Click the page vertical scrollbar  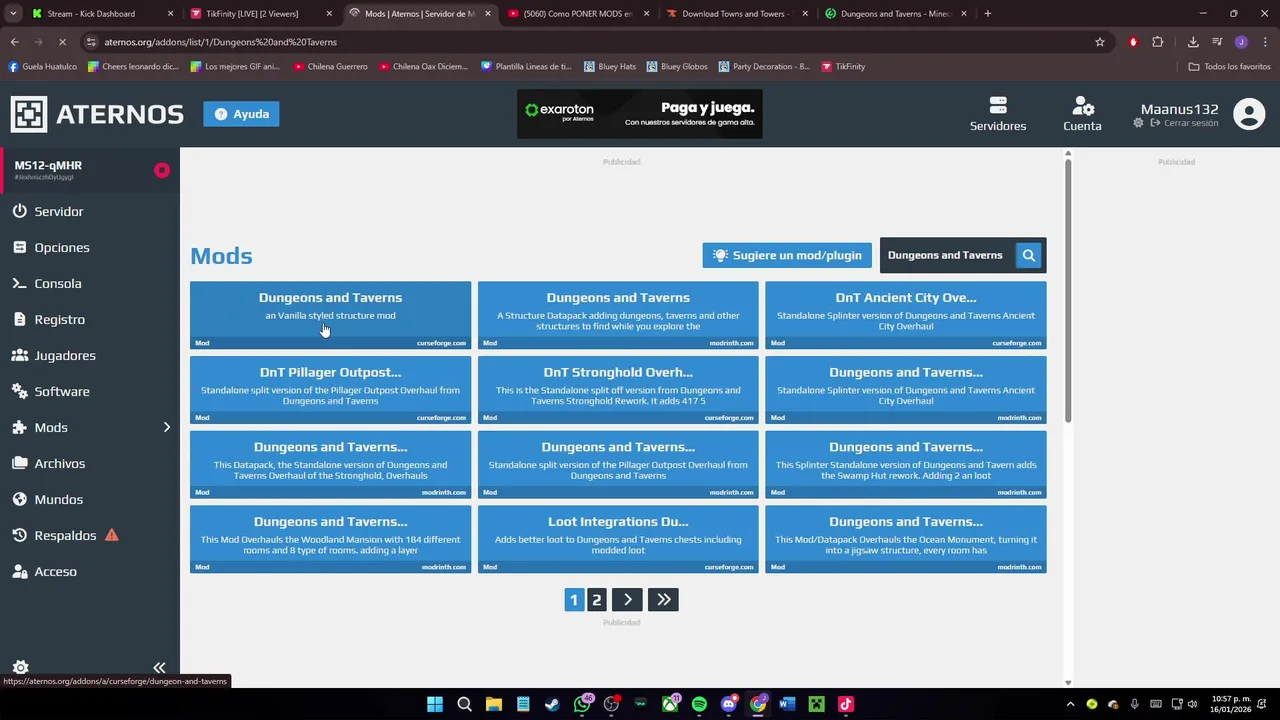coord(1068,290)
